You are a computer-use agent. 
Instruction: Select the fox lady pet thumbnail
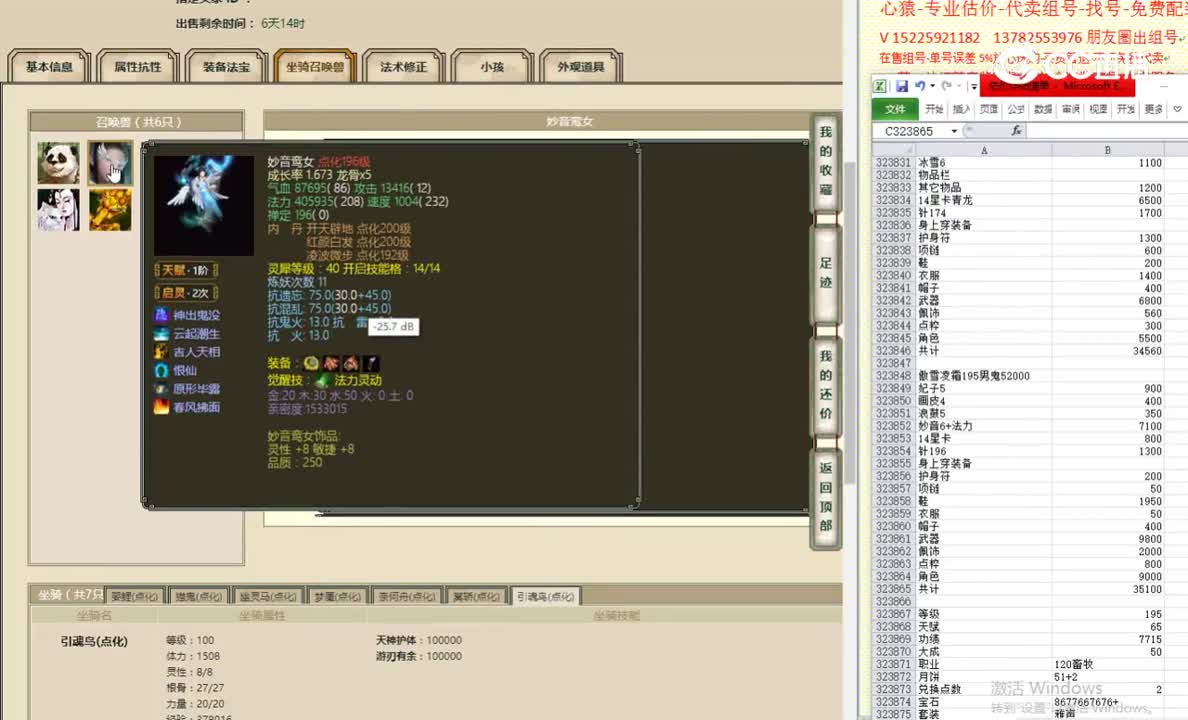coord(58,210)
